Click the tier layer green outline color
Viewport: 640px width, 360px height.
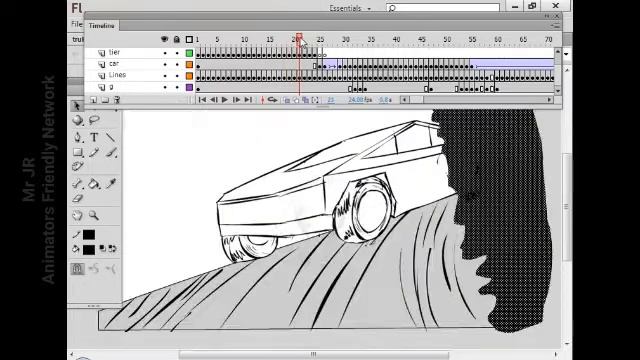tap(189, 53)
